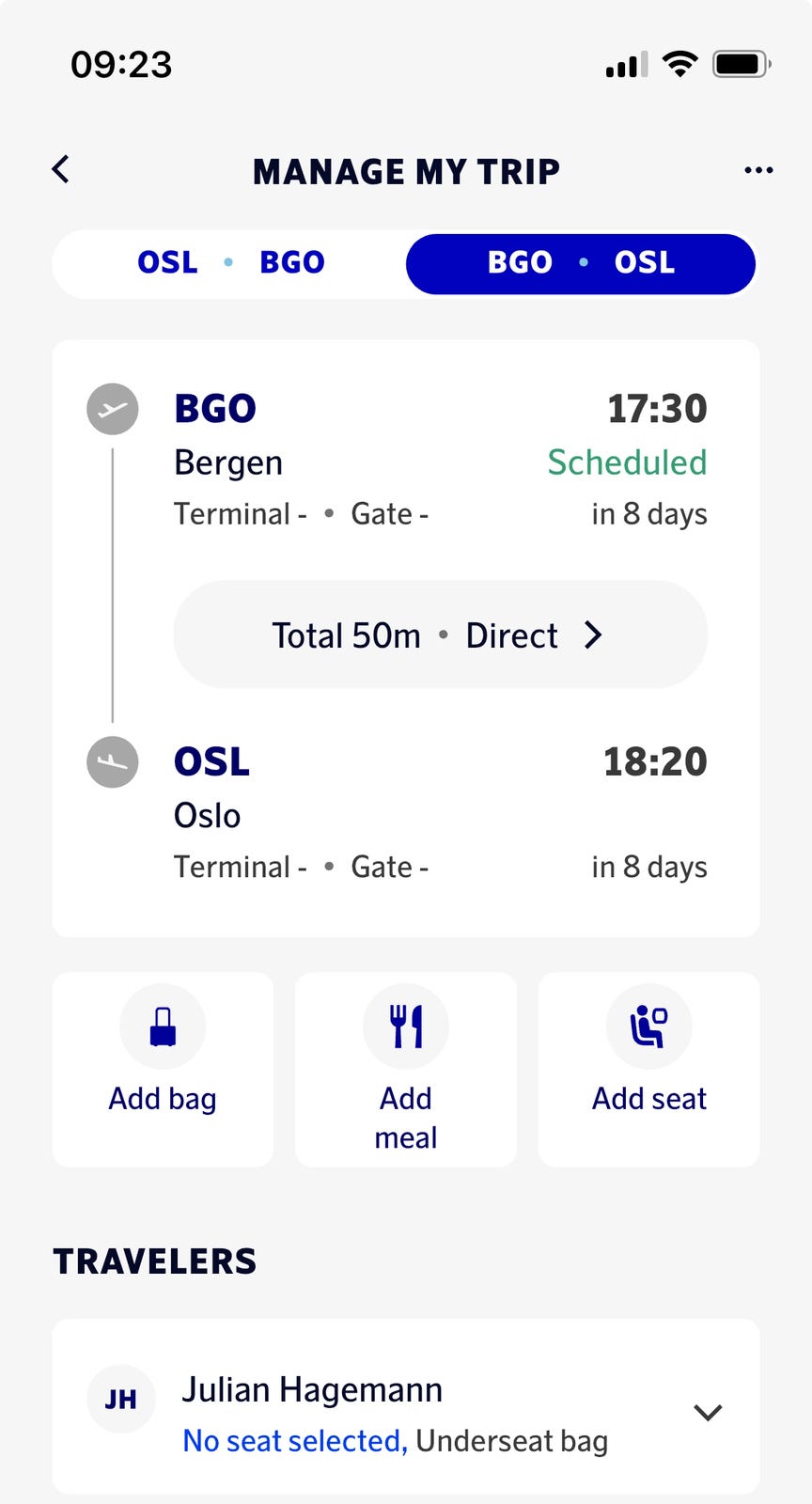
Task: Select the BGO to OSL flight tab
Action: (581, 263)
